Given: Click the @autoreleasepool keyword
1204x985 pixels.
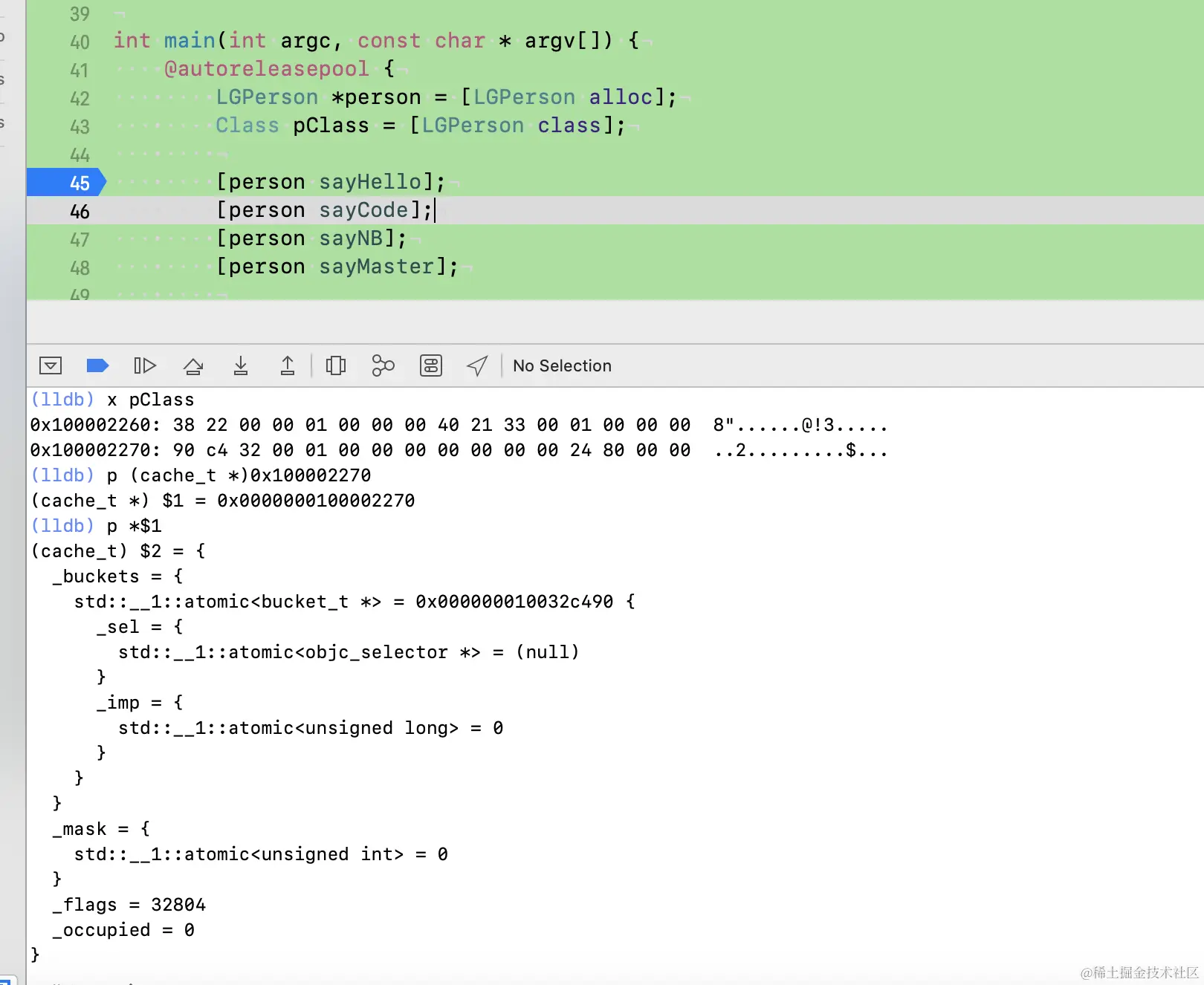Looking at the screenshot, I should coord(267,69).
